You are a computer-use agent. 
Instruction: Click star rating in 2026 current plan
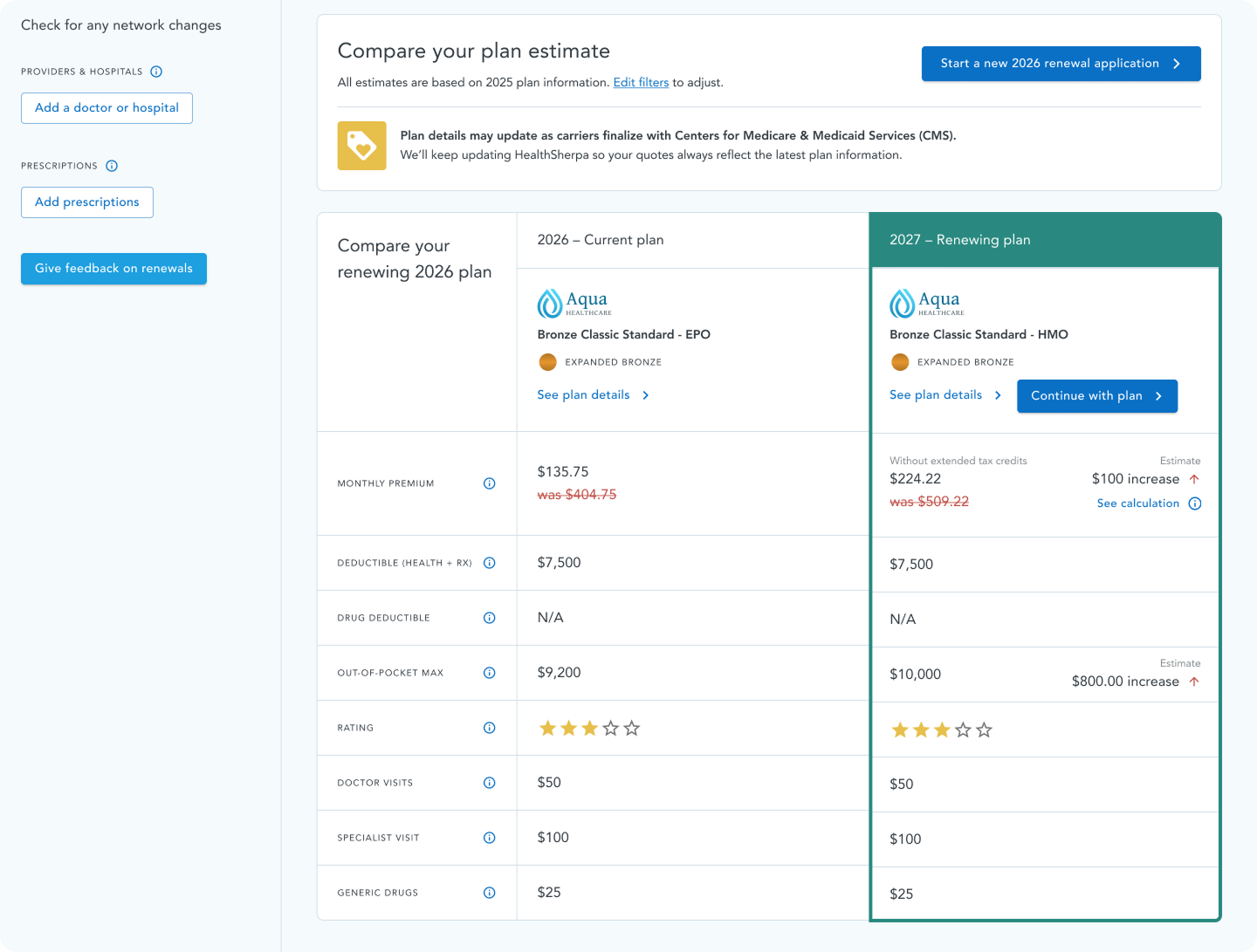pyautogui.click(x=589, y=728)
